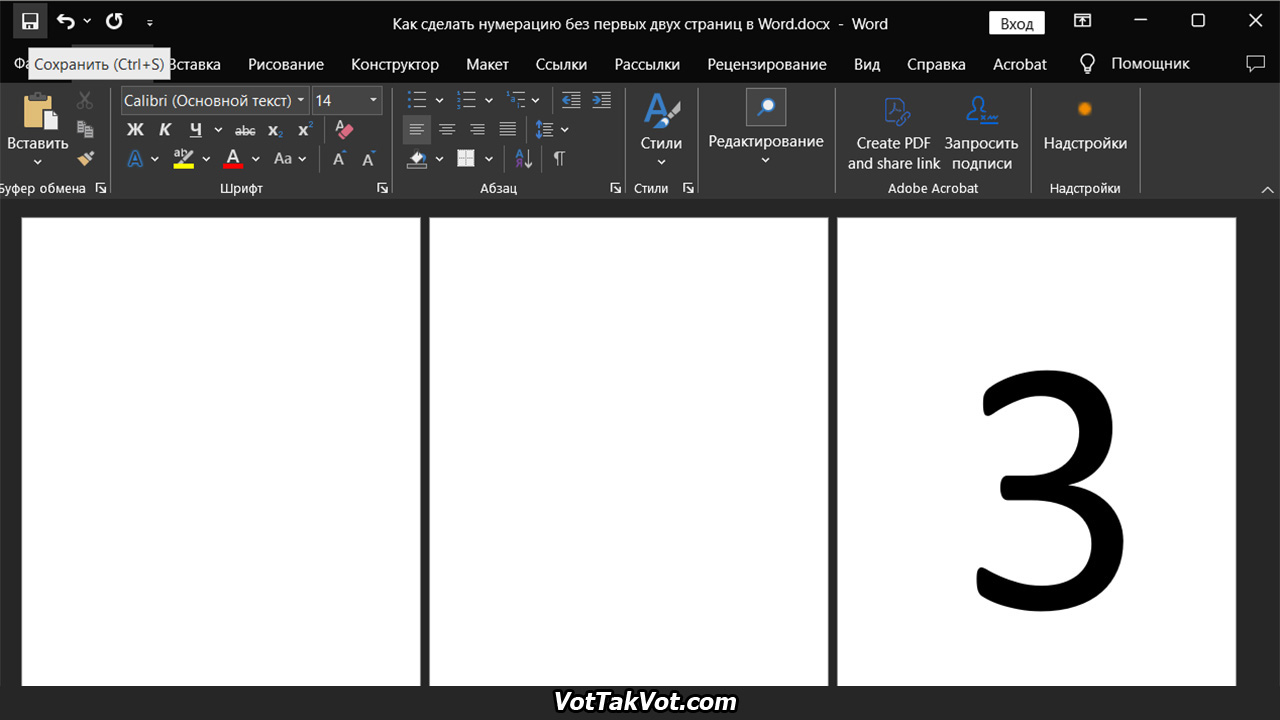
Task: Apply red font color
Action: click(233, 158)
